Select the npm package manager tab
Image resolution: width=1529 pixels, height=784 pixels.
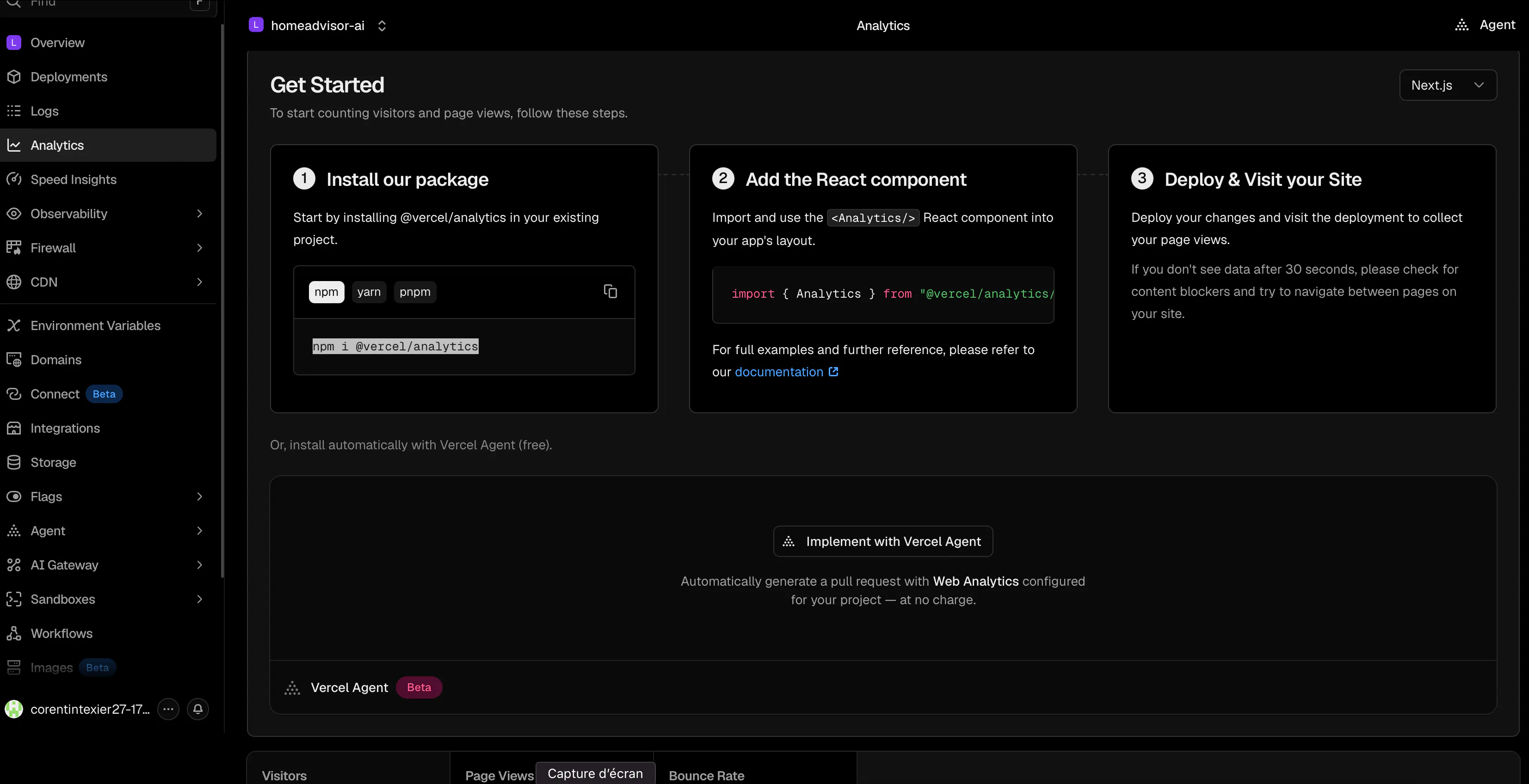pyautogui.click(x=327, y=292)
